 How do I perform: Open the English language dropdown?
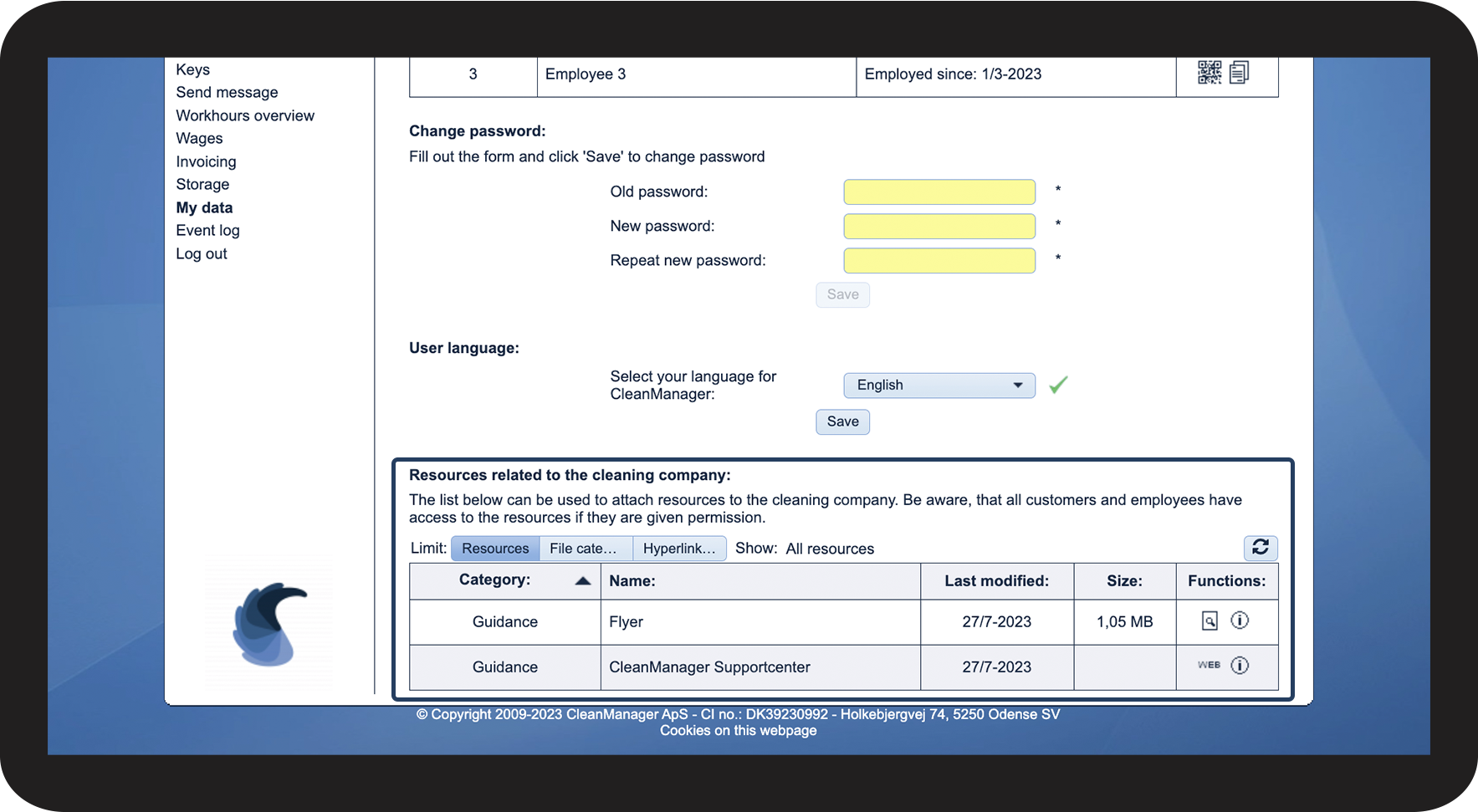[x=938, y=386]
